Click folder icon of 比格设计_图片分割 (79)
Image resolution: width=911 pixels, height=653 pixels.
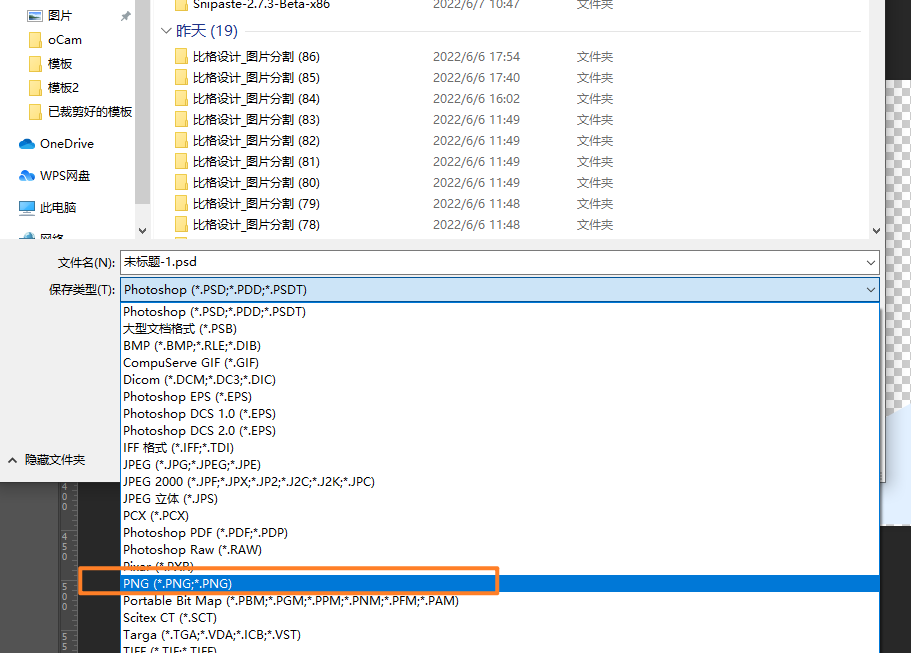pos(181,203)
